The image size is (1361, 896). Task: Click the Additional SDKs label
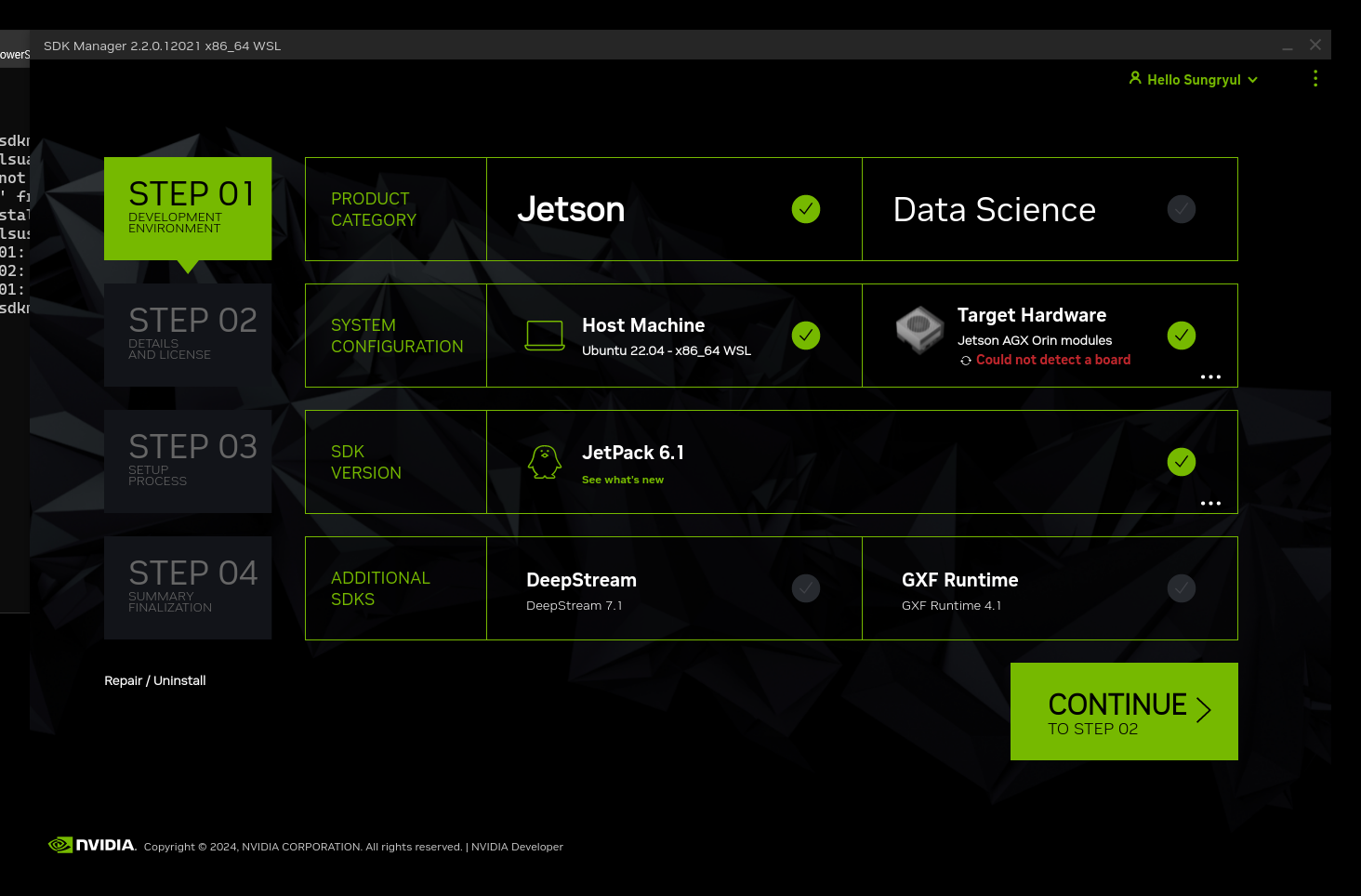point(380,588)
